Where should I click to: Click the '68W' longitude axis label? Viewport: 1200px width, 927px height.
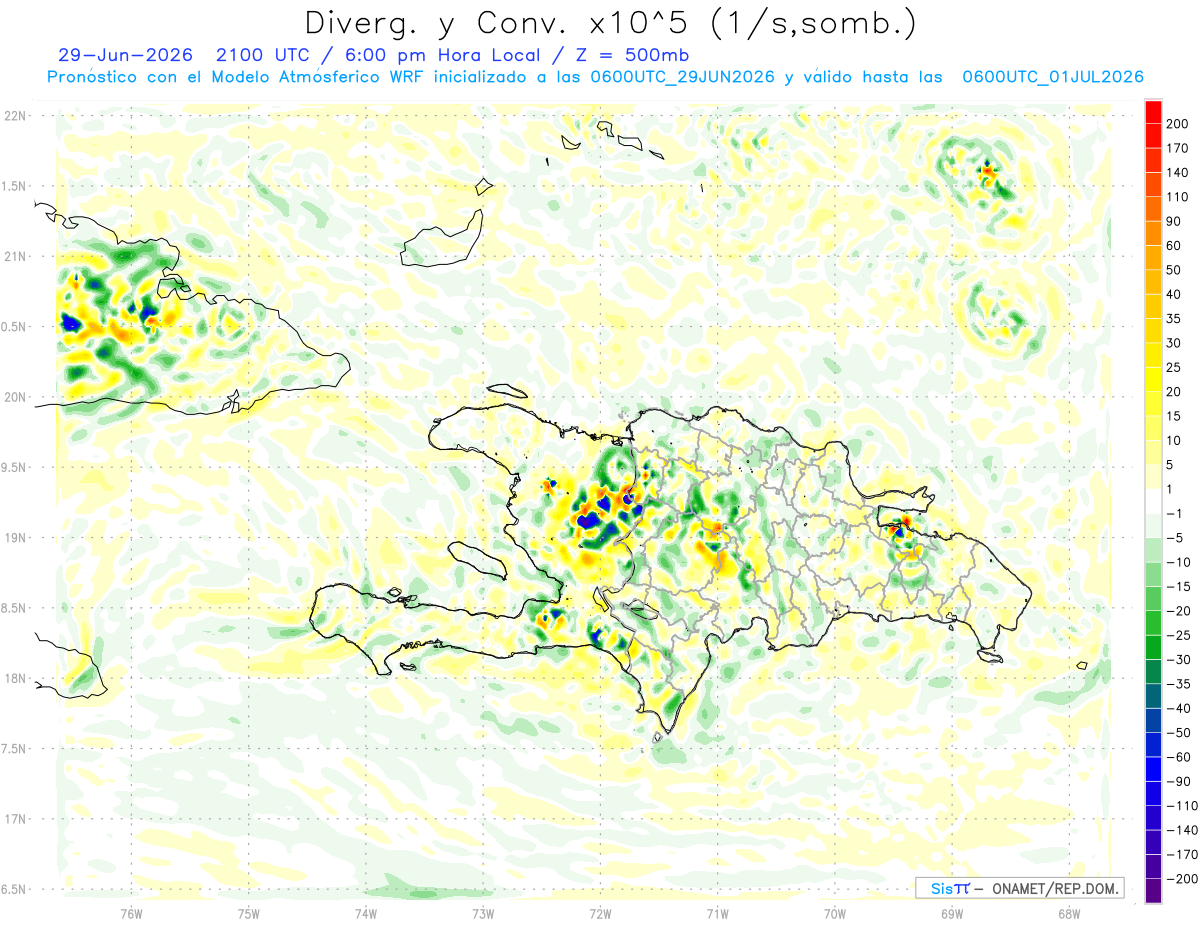pyautogui.click(x=1068, y=913)
